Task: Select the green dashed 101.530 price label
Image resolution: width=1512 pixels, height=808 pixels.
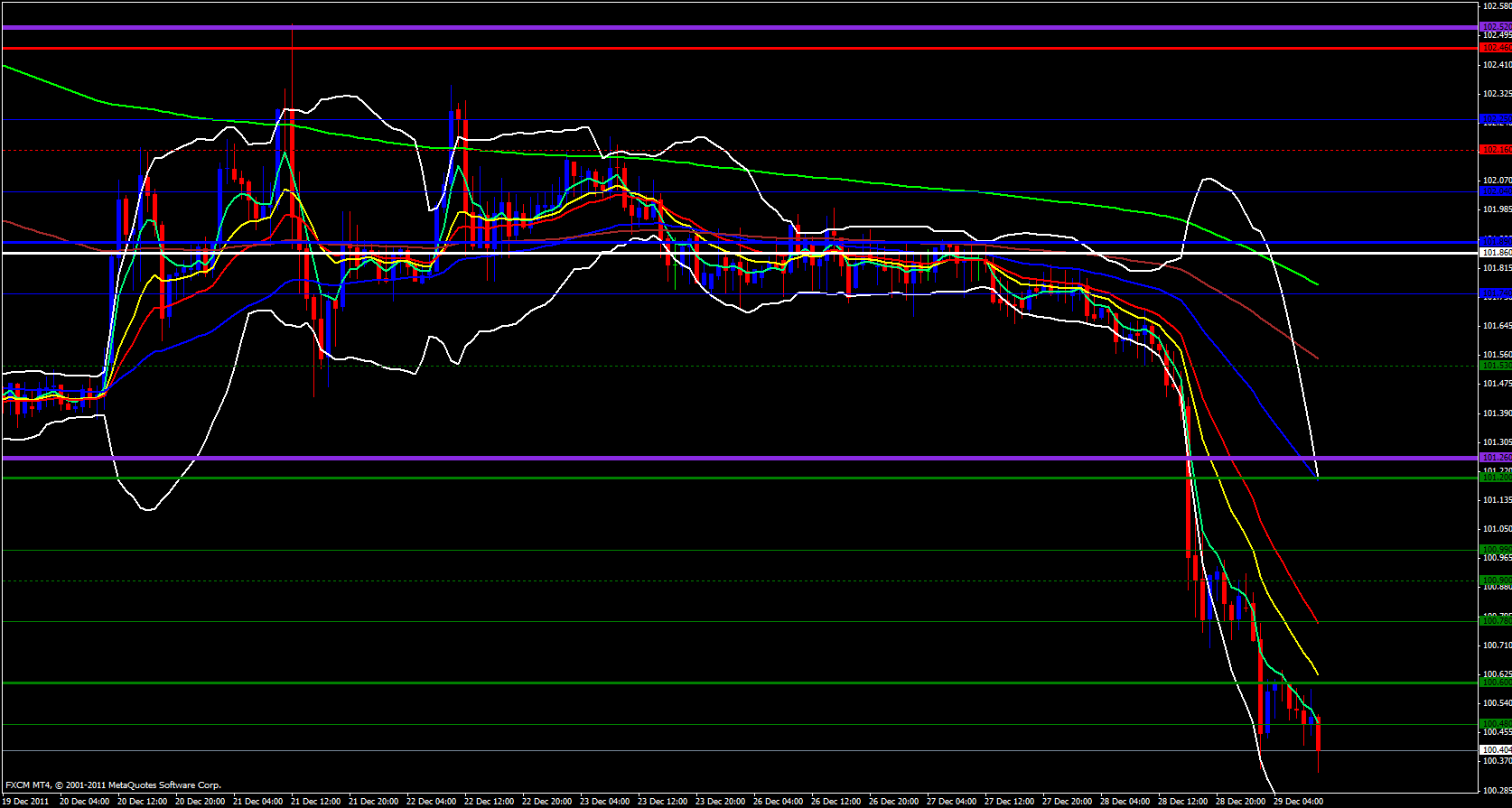Action: 1496,366
